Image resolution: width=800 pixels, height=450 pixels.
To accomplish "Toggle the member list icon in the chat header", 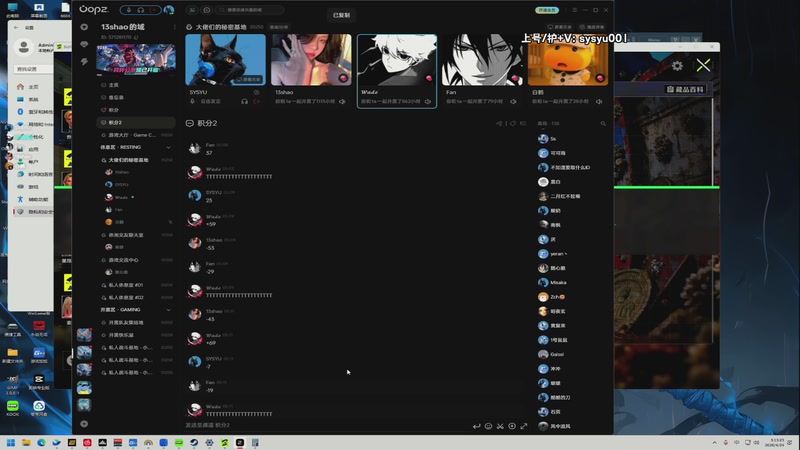I will click(523, 123).
